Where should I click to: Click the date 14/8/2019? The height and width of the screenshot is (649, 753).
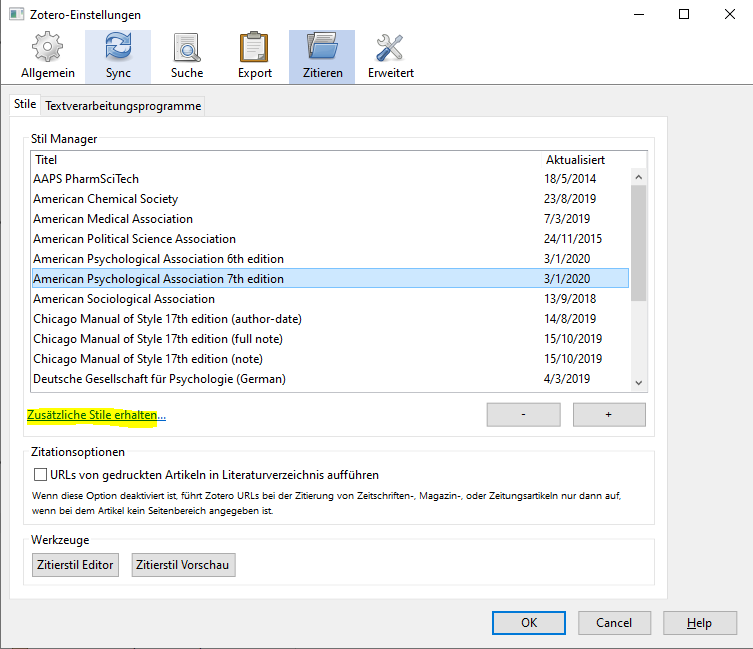pyautogui.click(x=570, y=318)
